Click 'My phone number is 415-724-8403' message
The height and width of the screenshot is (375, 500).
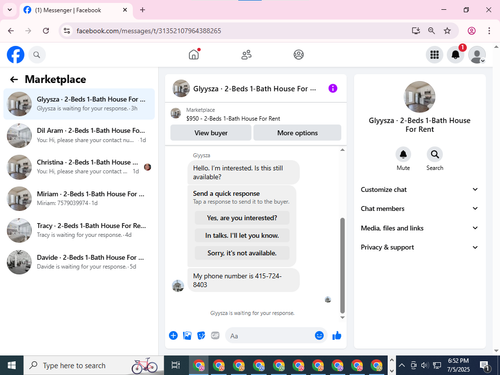pos(243,280)
